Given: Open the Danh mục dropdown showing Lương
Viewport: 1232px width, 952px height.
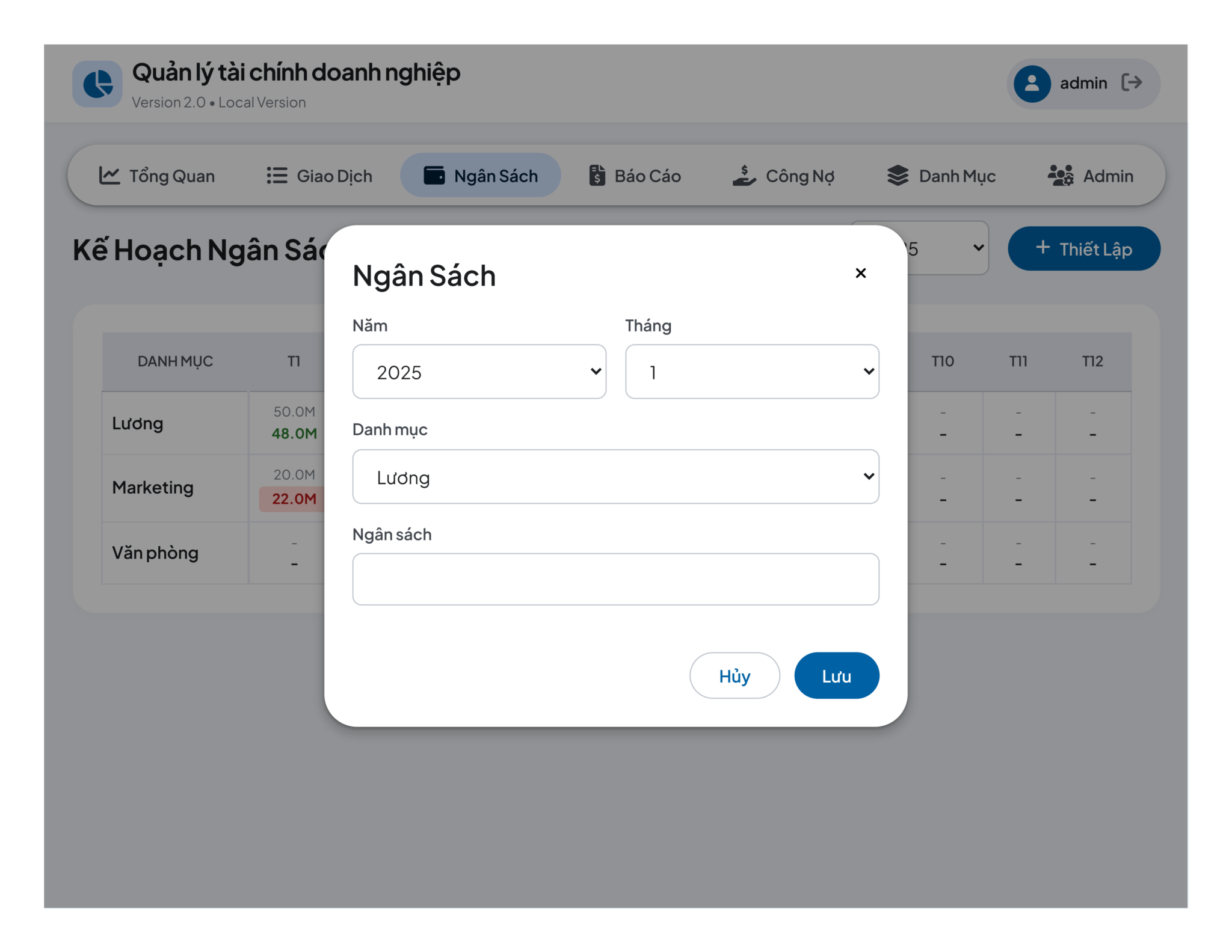Looking at the screenshot, I should [x=615, y=476].
